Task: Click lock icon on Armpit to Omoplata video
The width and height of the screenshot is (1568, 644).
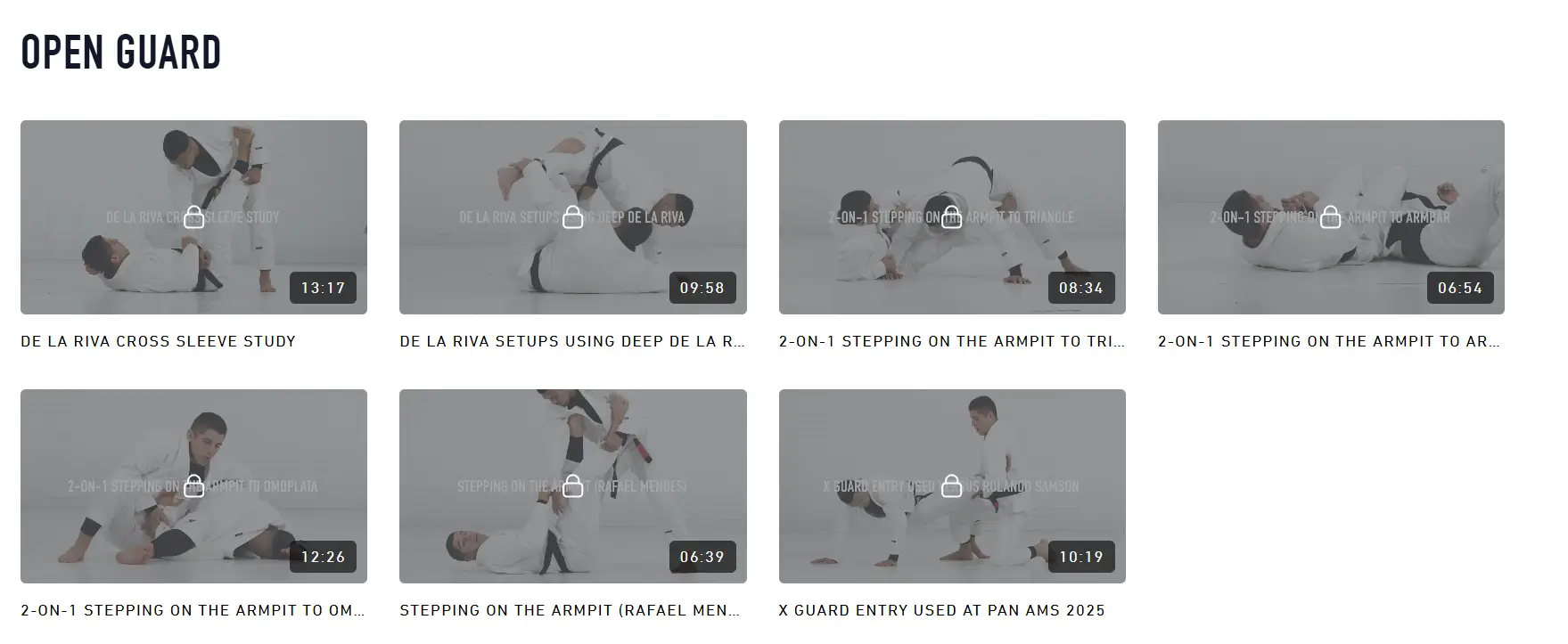Action: pyautogui.click(x=193, y=485)
